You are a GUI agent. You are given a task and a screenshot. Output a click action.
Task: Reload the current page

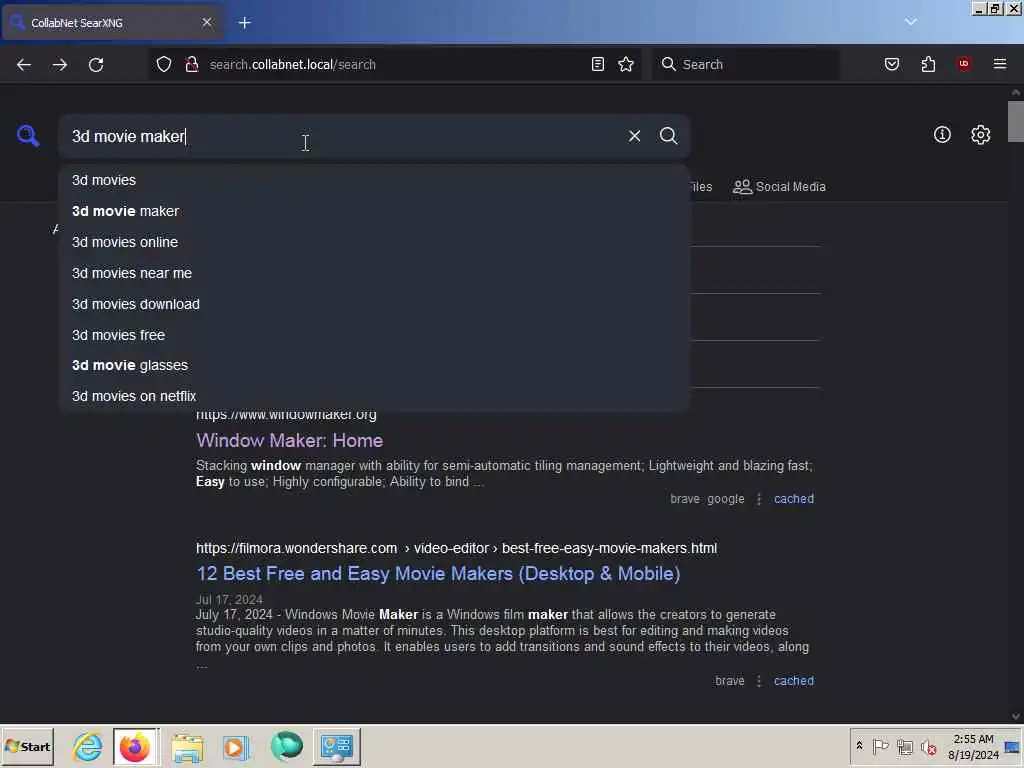96,65
